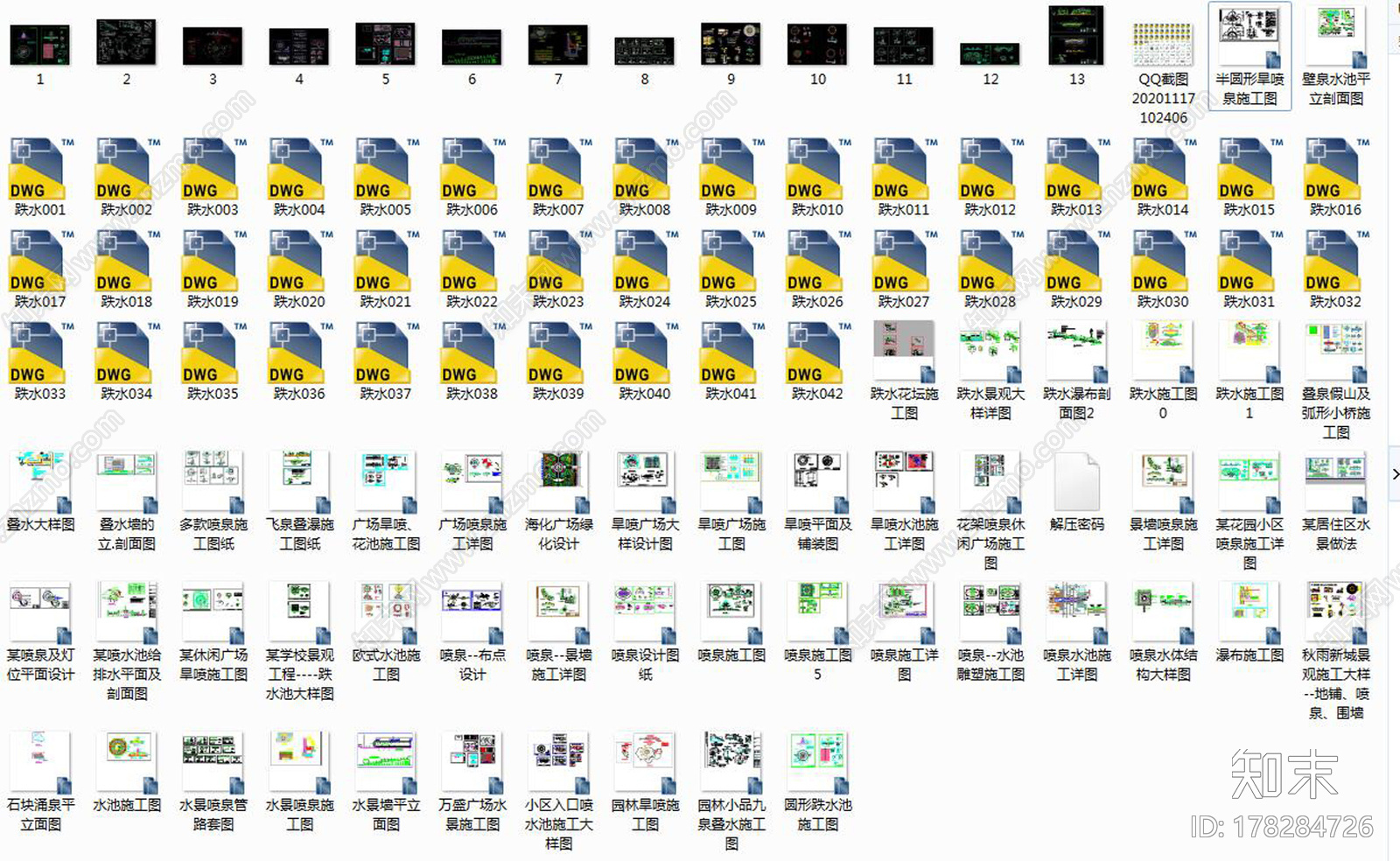This screenshot has height=861, width=1400.
Task: Select the 跌水花坛施工图 drawing file
Action: pyautogui.click(x=904, y=352)
